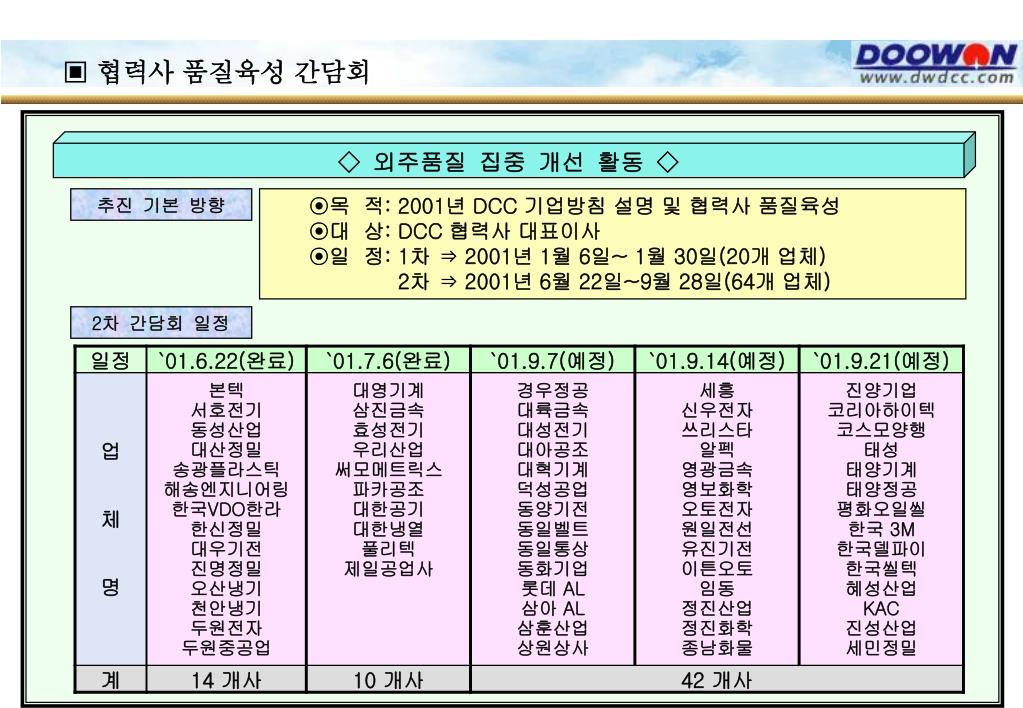Image resolution: width=1023 pixels, height=708 pixels.
Task: Select the 10 개사 total cell
Action: pos(388,680)
